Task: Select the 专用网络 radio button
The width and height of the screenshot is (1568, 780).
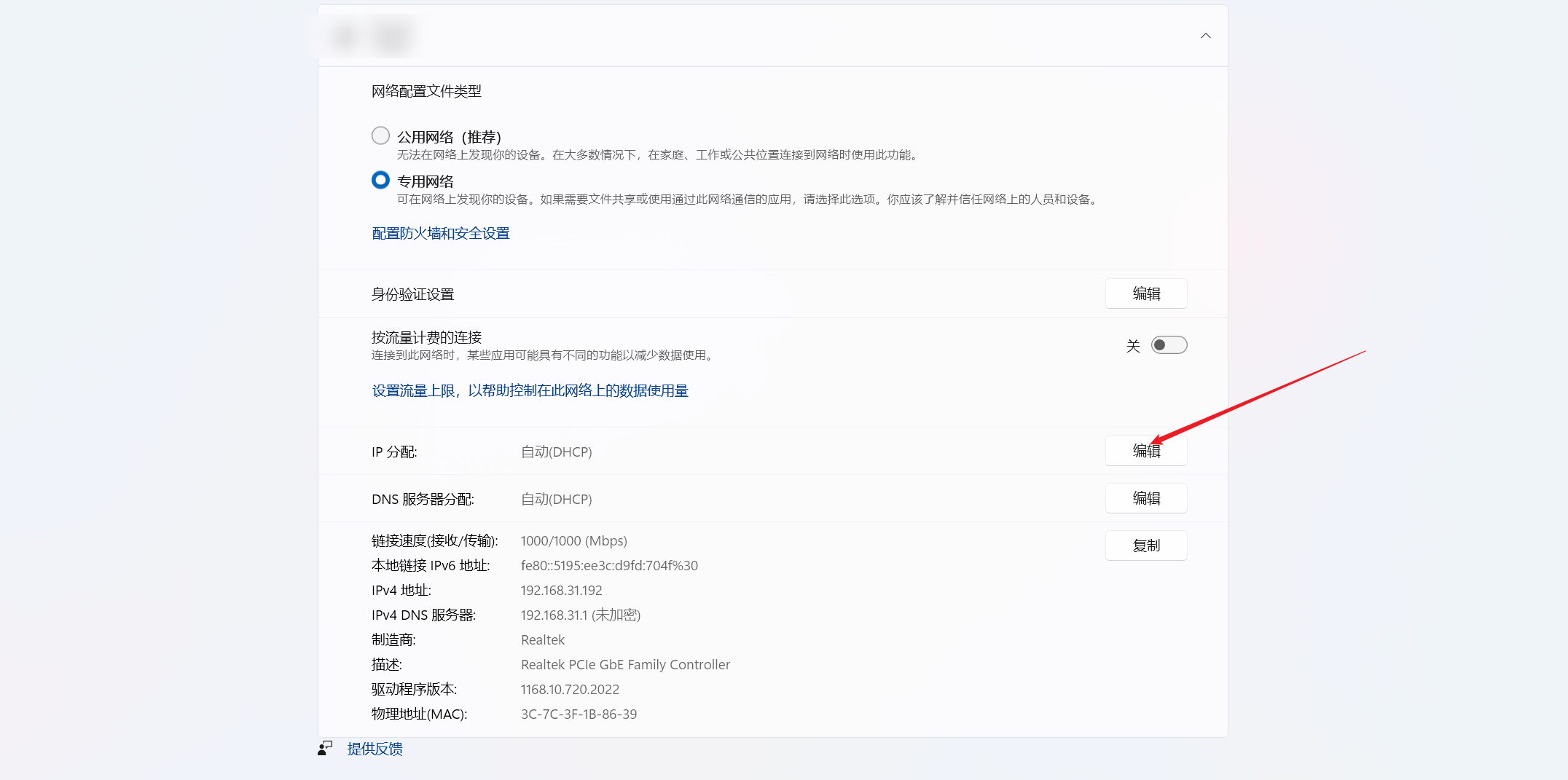Action: (380, 180)
